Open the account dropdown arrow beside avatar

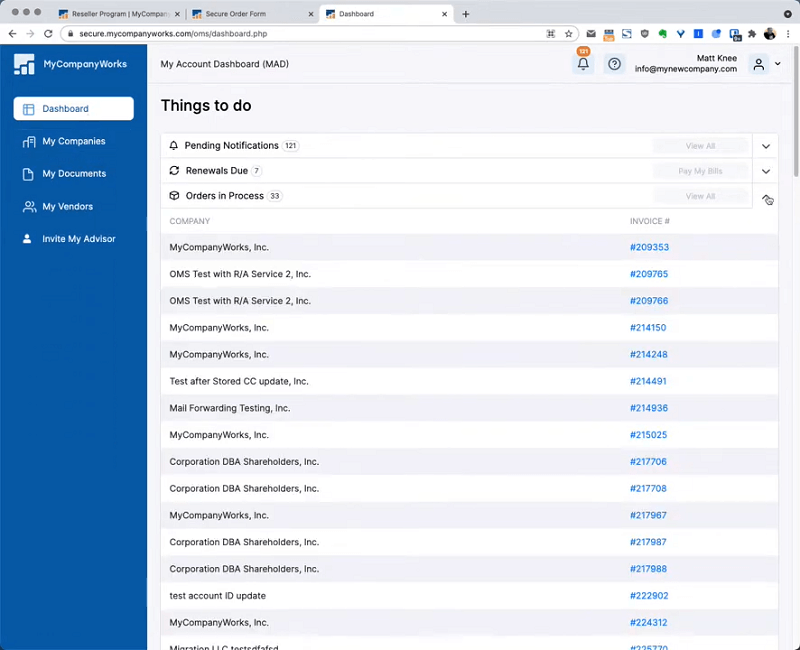click(778, 64)
